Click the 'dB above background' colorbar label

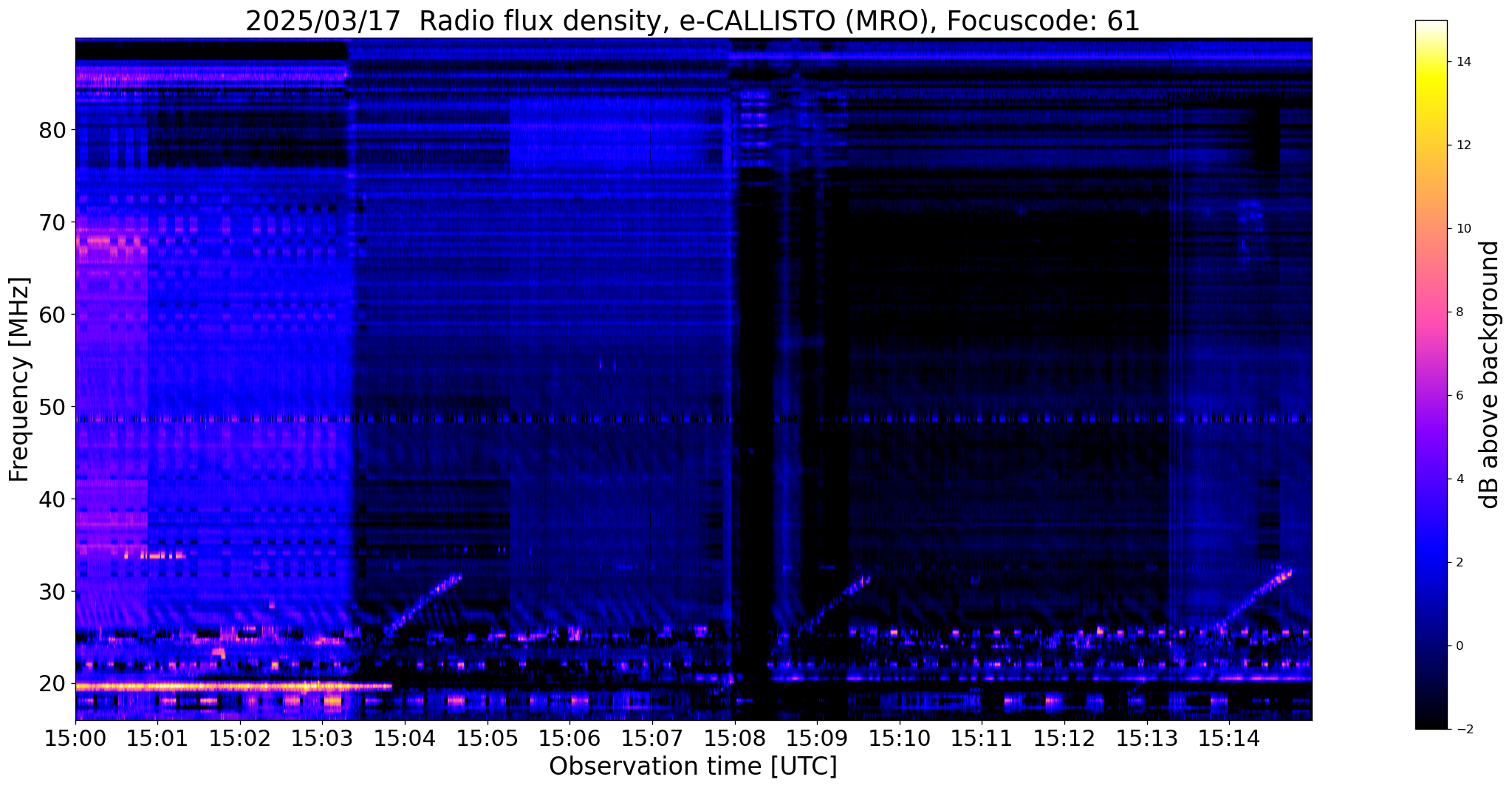(1490, 374)
